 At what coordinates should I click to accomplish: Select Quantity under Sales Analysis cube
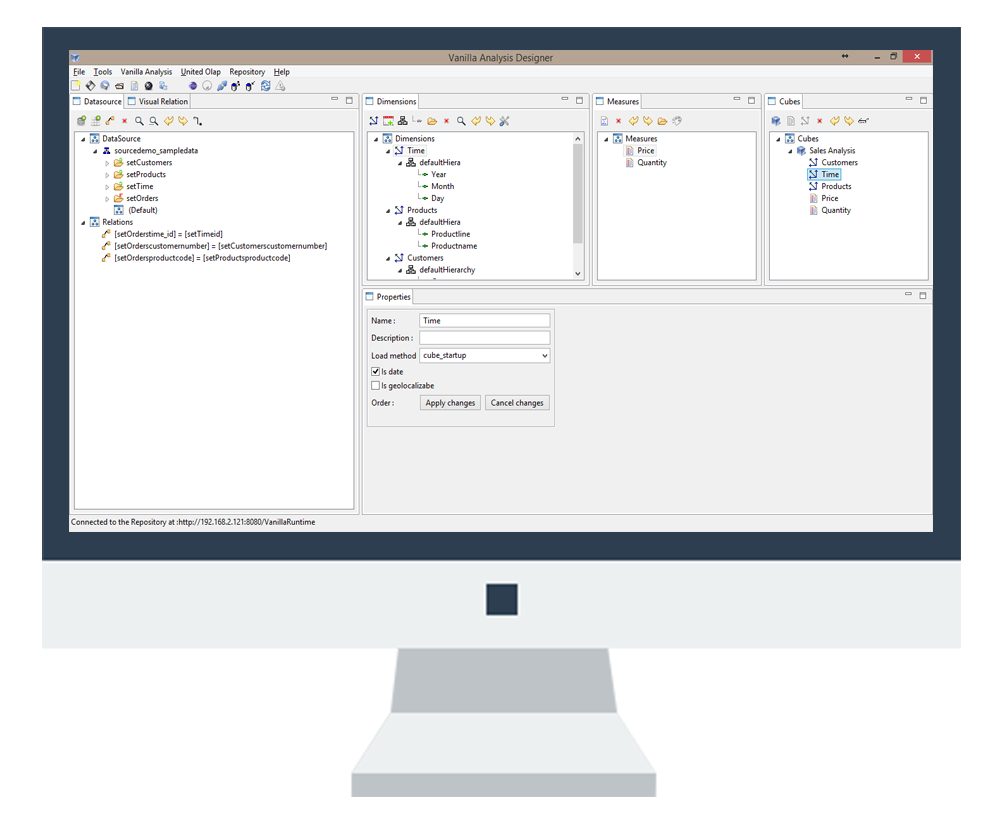coord(835,211)
